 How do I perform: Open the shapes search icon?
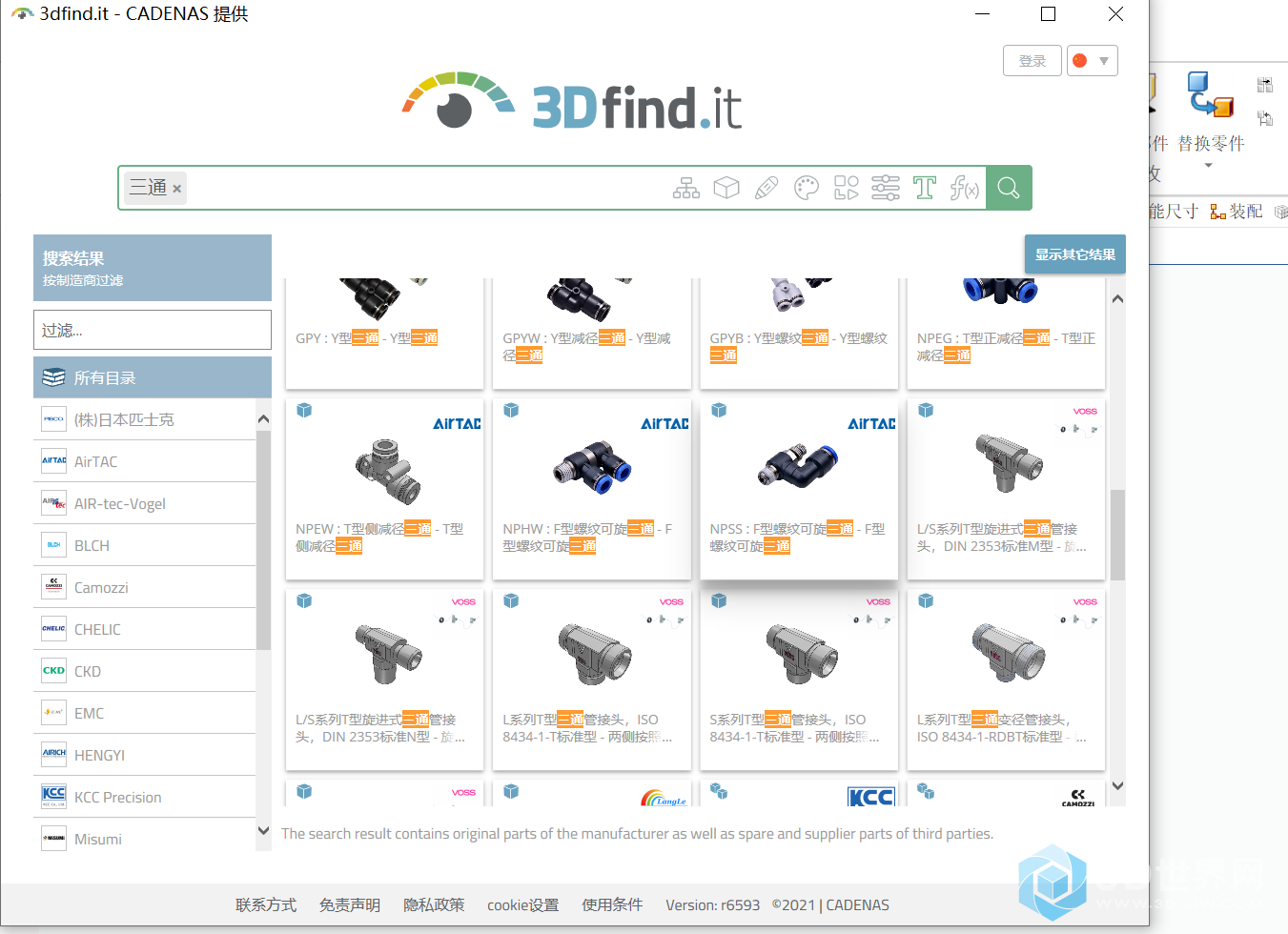(x=846, y=188)
